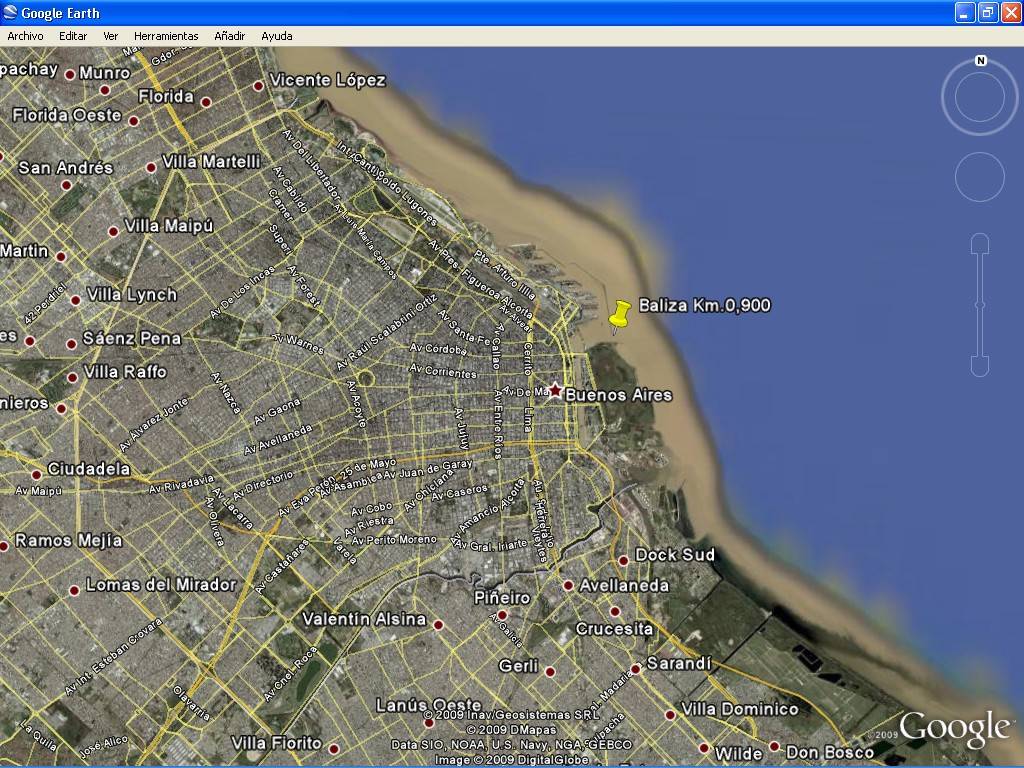Click the Av Avellaneda road label
The width and height of the screenshot is (1024, 768).
point(278,440)
